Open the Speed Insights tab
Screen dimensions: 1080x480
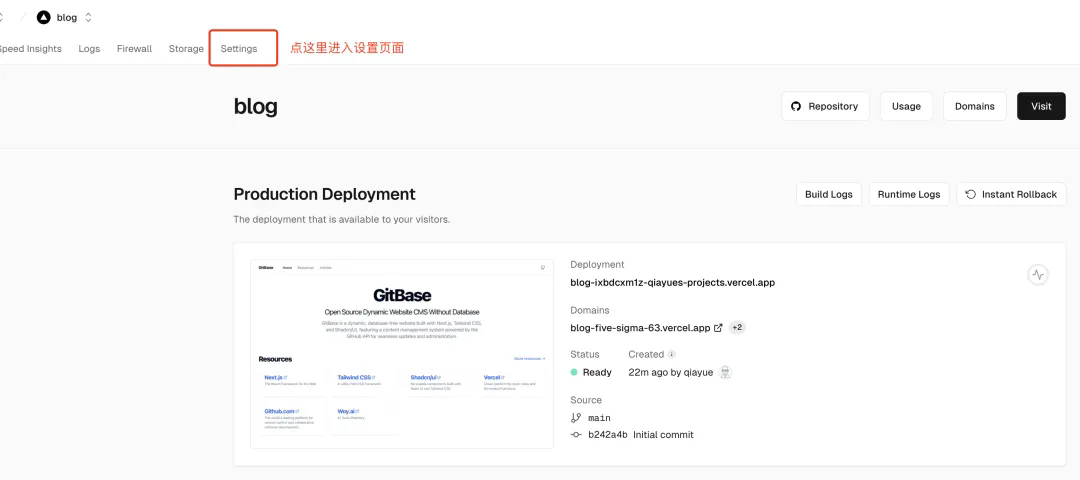tap(29, 49)
